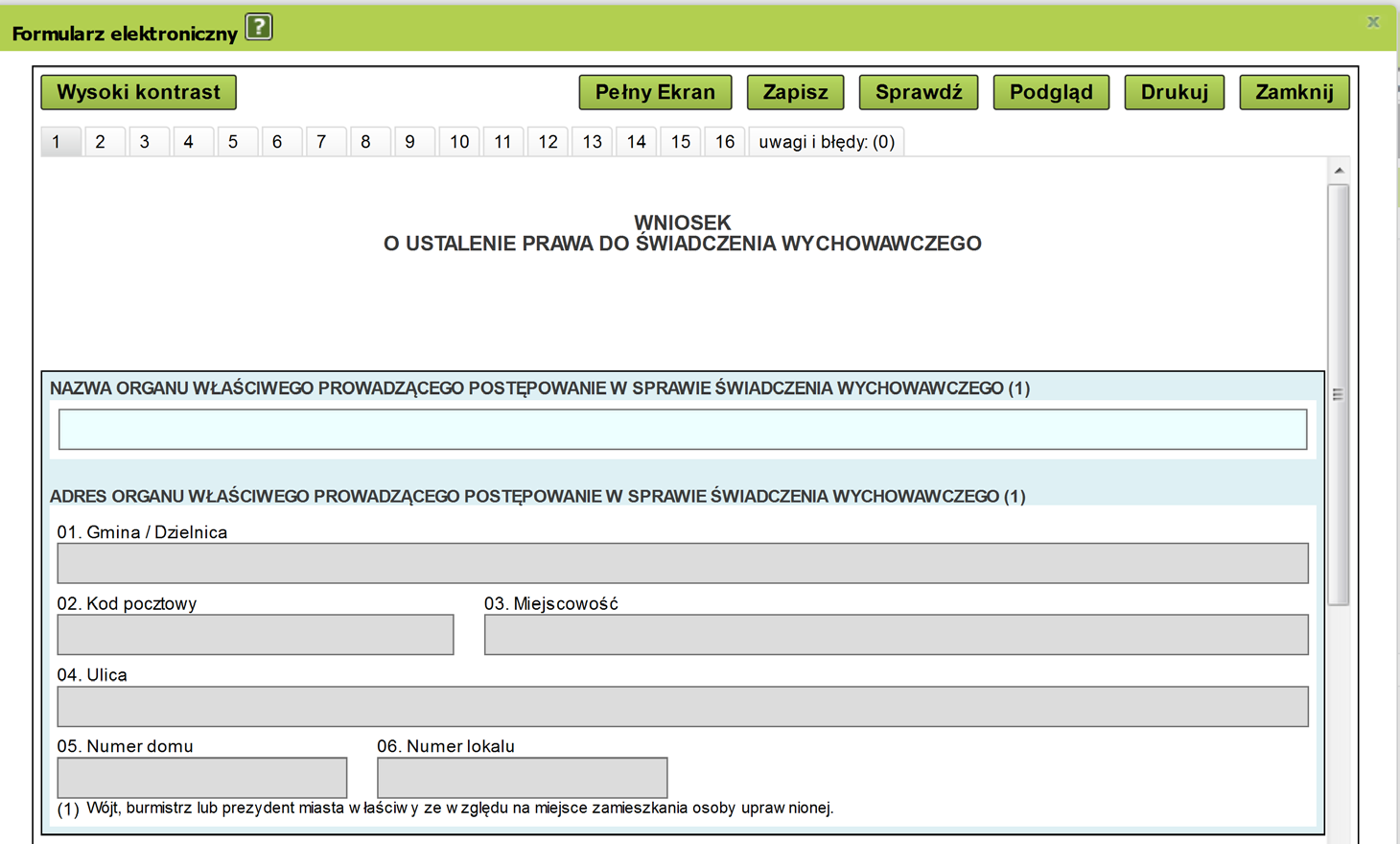
Task: Click the Ulica field
Action: (x=683, y=706)
